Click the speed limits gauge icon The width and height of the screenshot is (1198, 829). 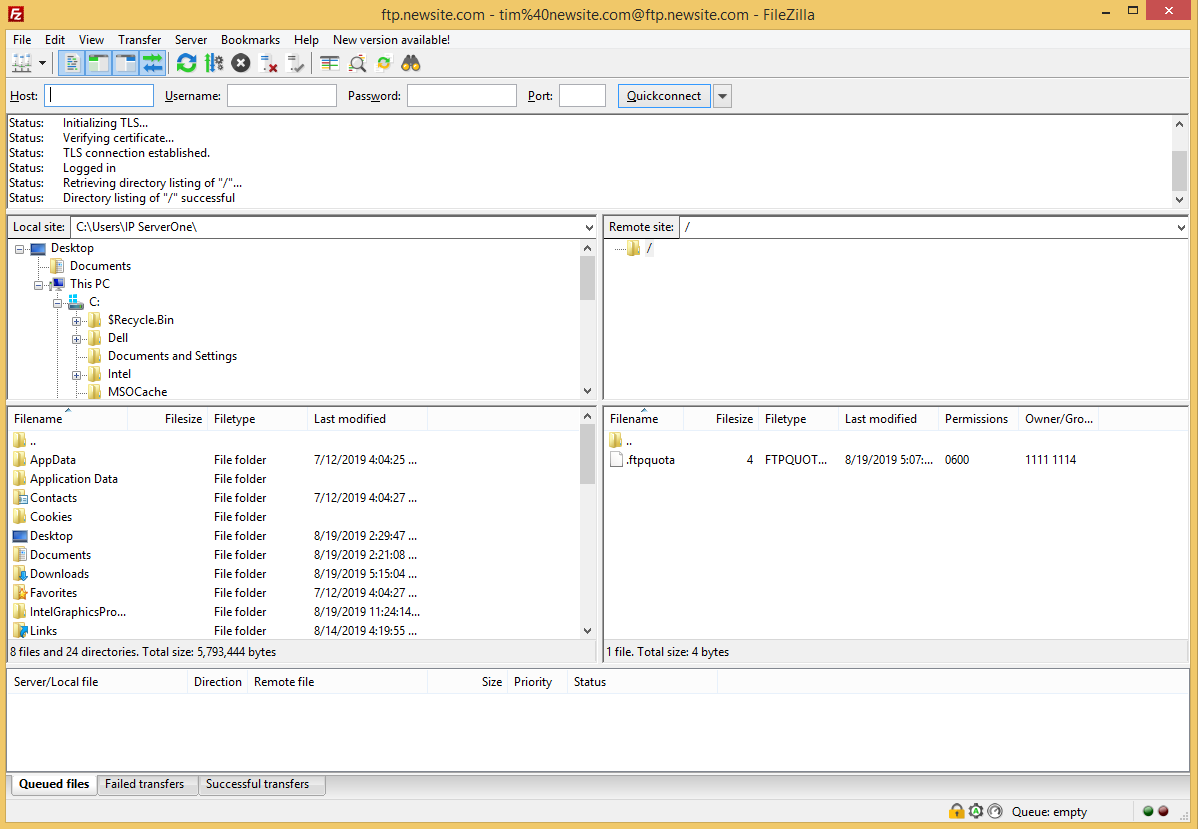point(995,811)
